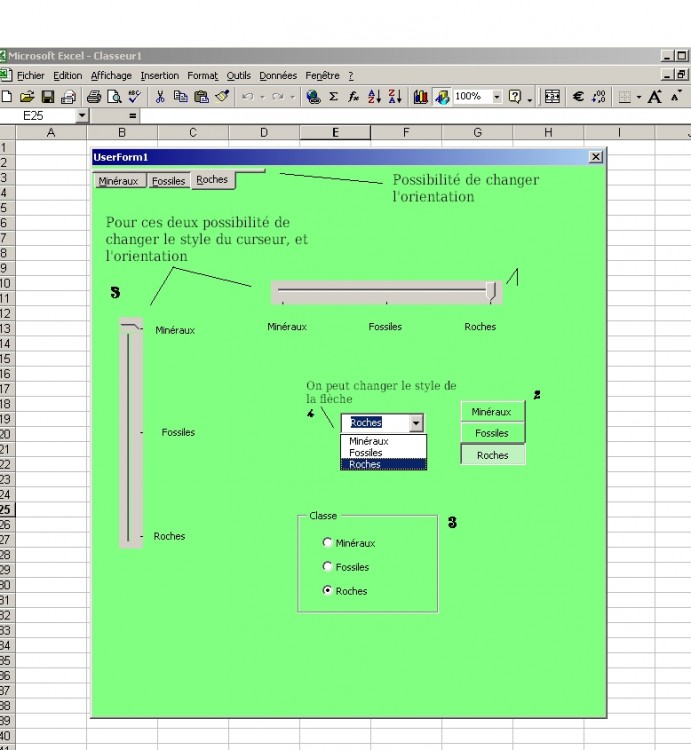Print using the printer toolbar icon
The image size is (691, 750).
(x=94, y=97)
